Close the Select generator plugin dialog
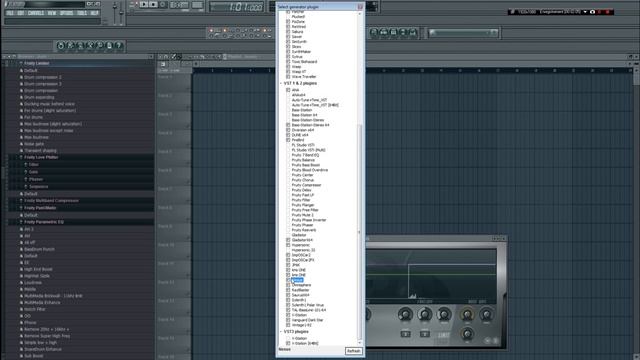This screenshot has height=360, width=640. tap(360, 7)
